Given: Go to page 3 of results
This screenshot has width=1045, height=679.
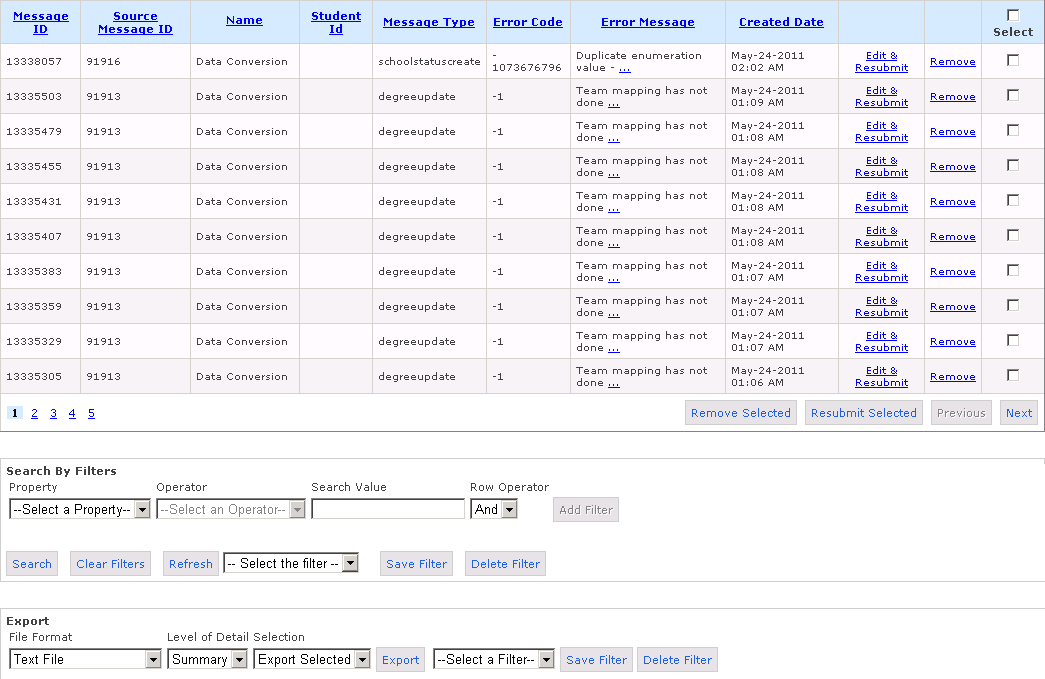Looking at the screenshot, I should (53, 413).
